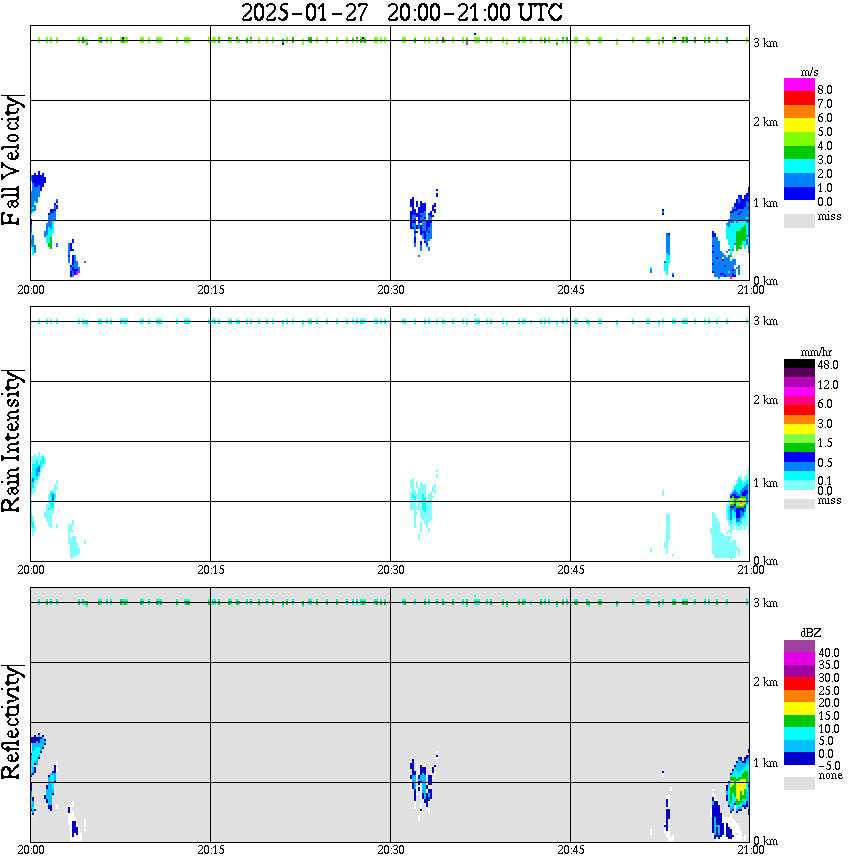Click the gray 'miss' swatch in mm/hr legend
850x868 pixels.
pyautogui.click(x=799, y=504)
